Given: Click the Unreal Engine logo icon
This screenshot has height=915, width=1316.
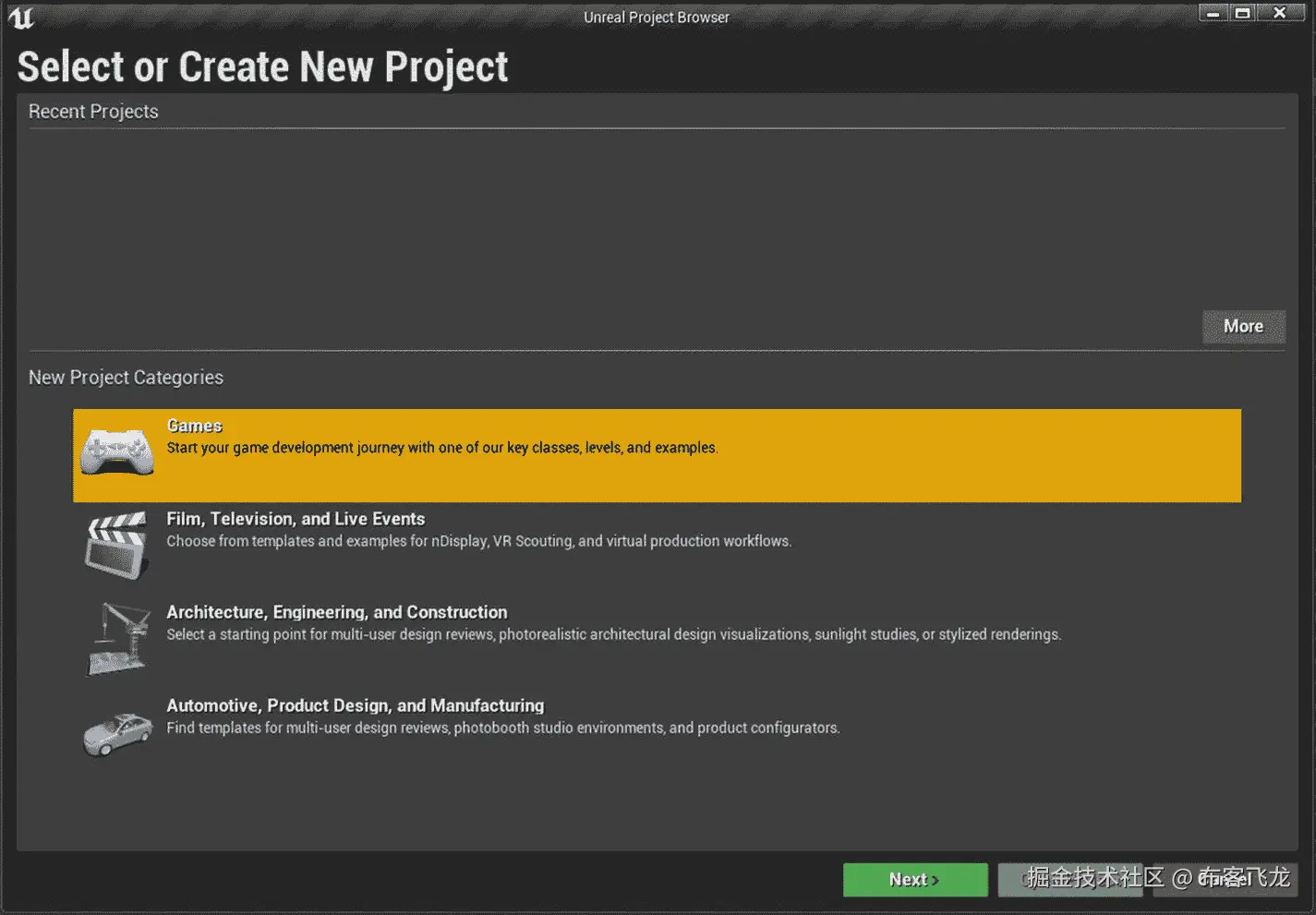Looking at the screenshot, I should click(x=21, y=18).
